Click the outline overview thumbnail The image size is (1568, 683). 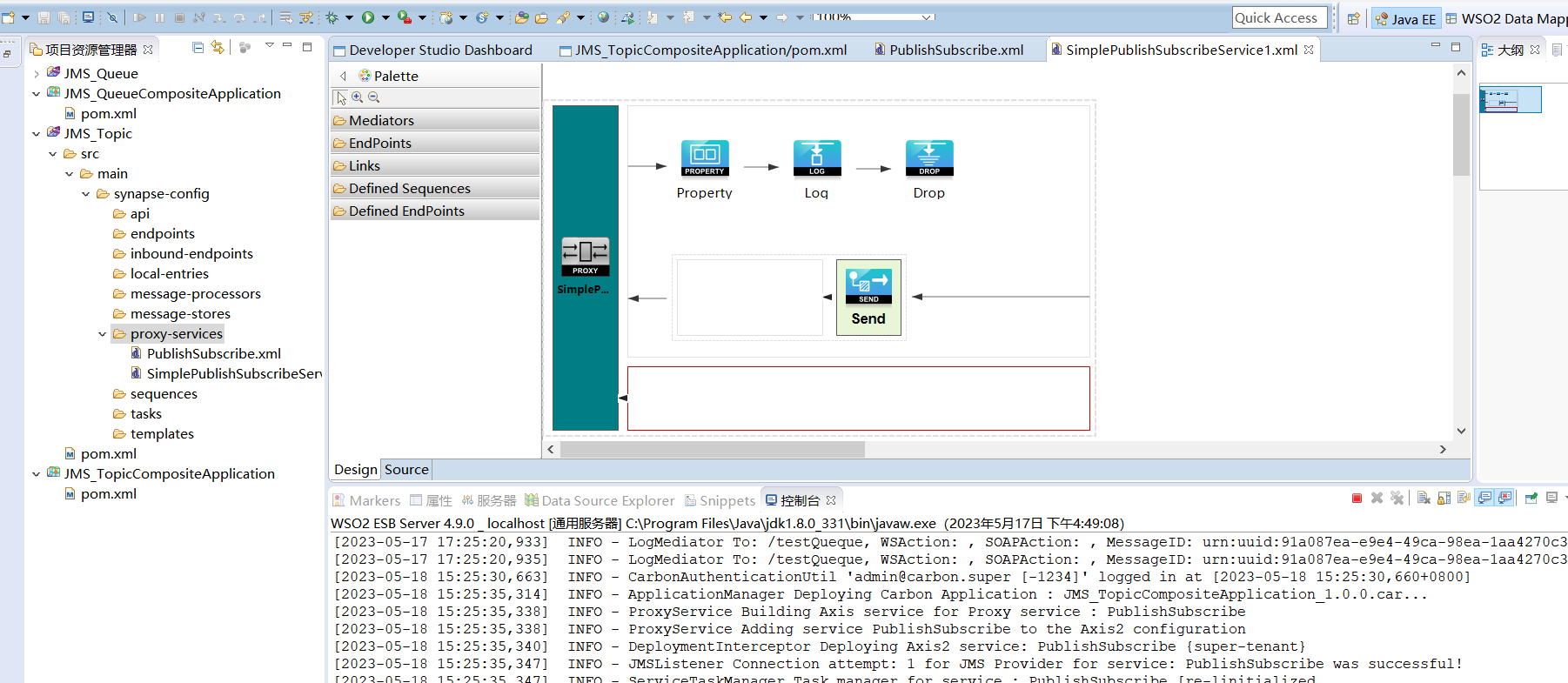point(1511,100)
